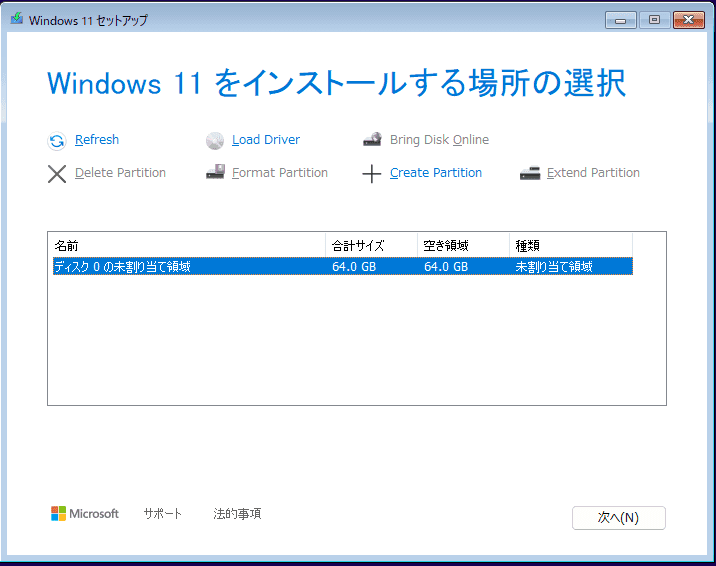Image resolution: width=716 pixels, height=566 pixels.
Task: Click the Extend Partition drive icon
Action: [530, 173]
